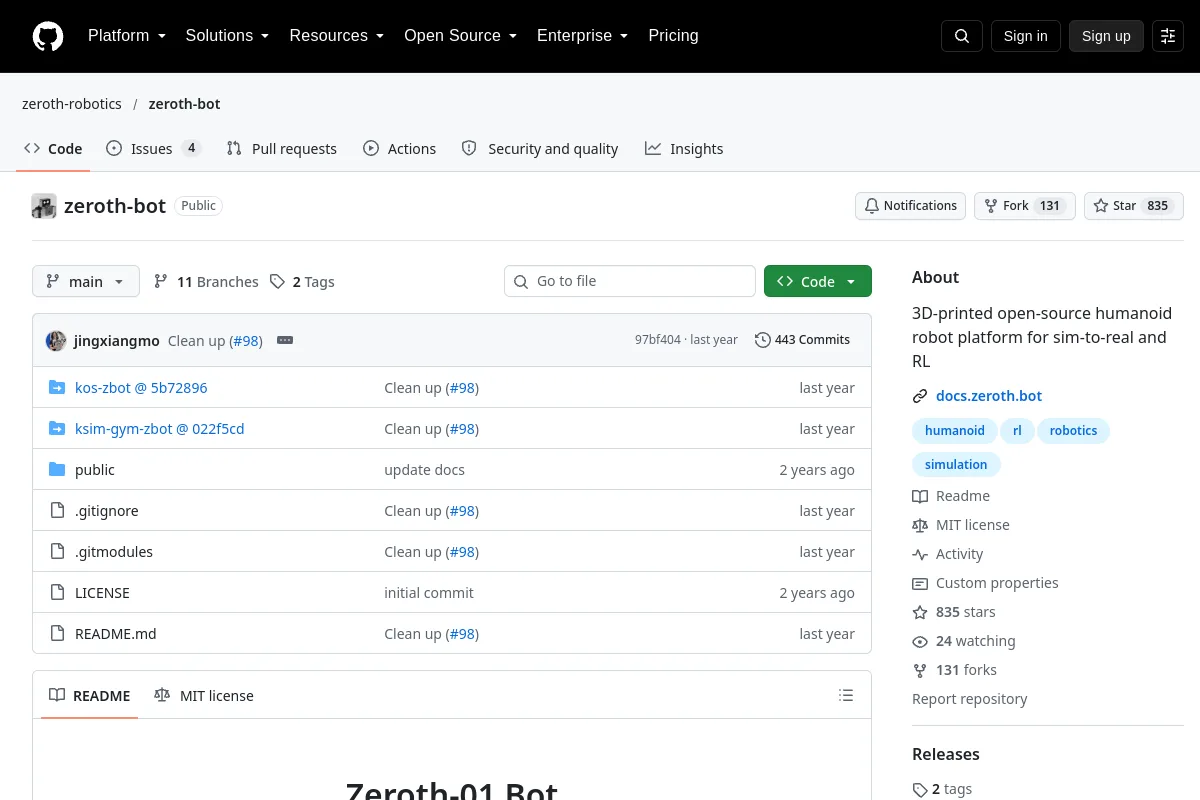
Task: Open the main branch dropdown
Action: point(86,281)
